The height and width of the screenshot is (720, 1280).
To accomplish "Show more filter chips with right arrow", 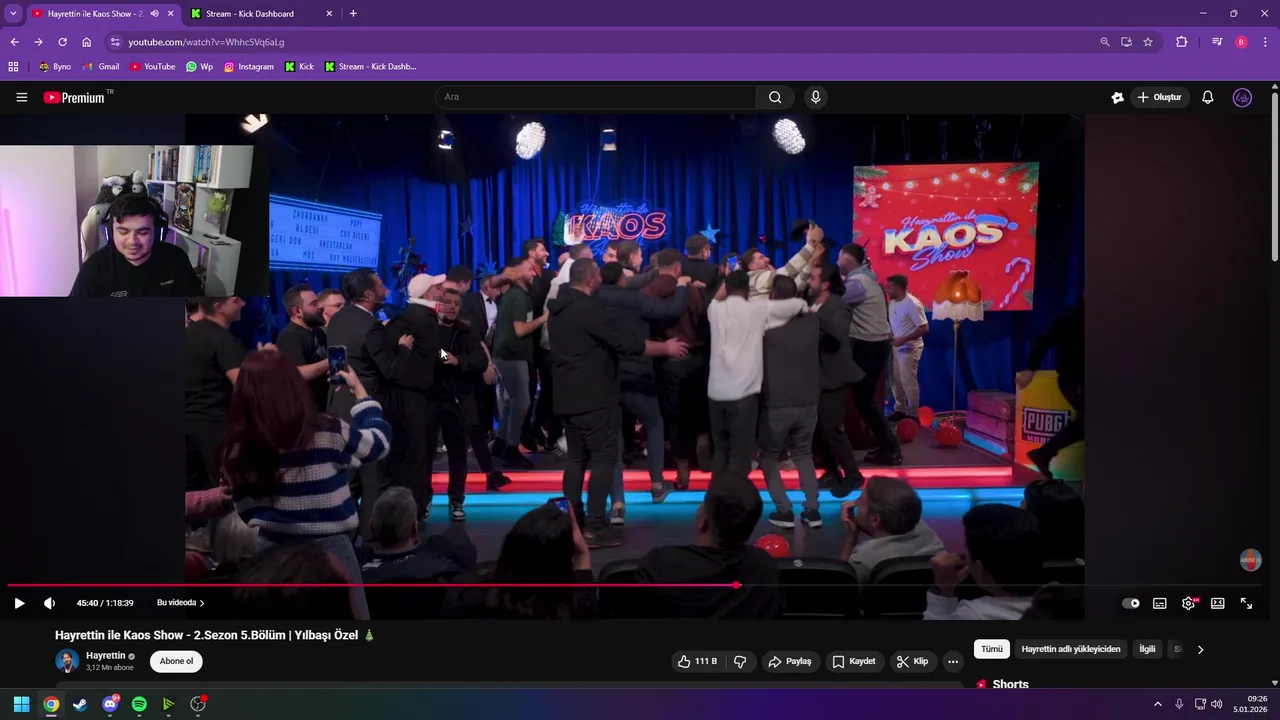I will pos(1200,649).
